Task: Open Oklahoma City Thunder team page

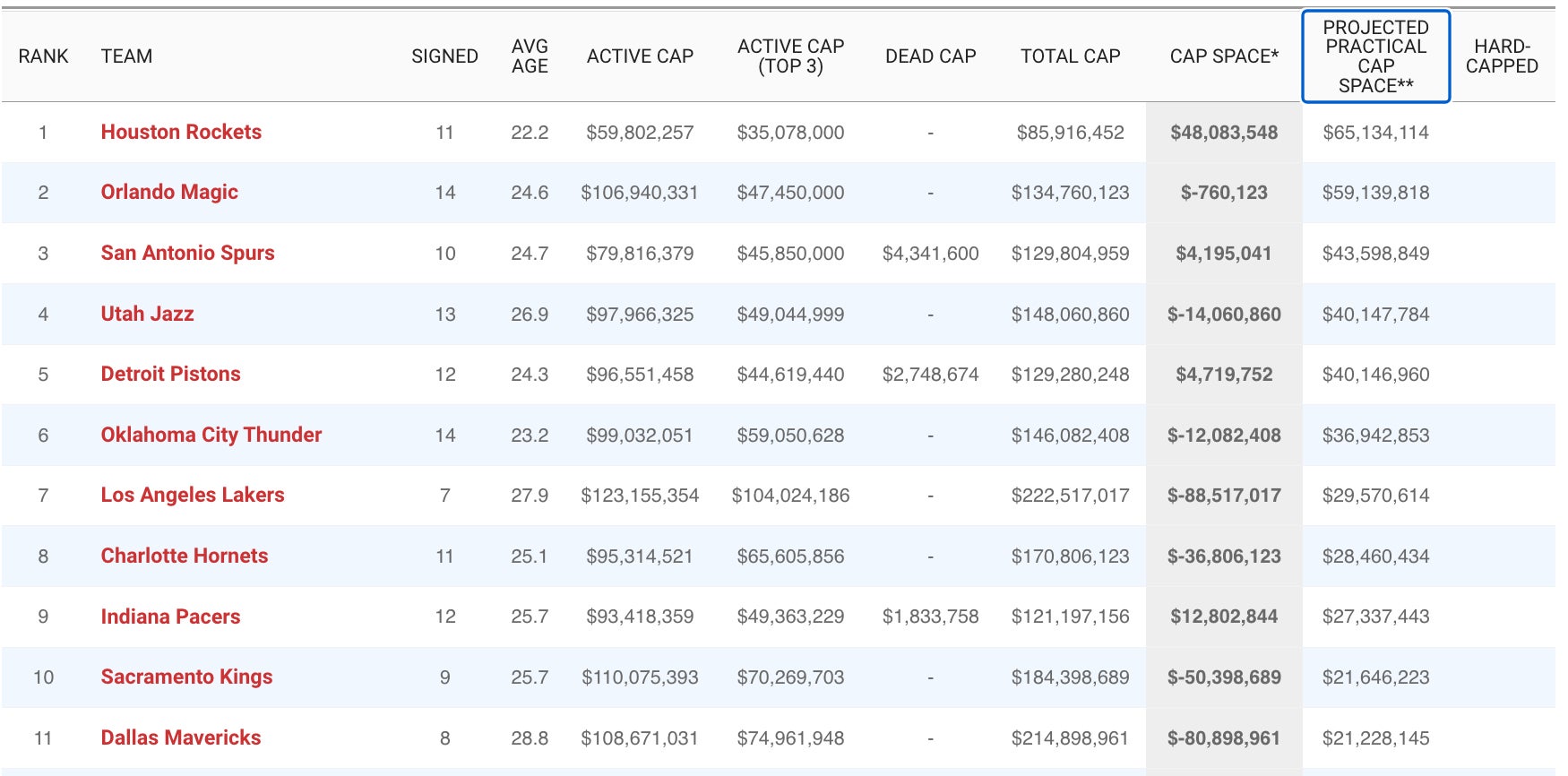Action: 211,435
